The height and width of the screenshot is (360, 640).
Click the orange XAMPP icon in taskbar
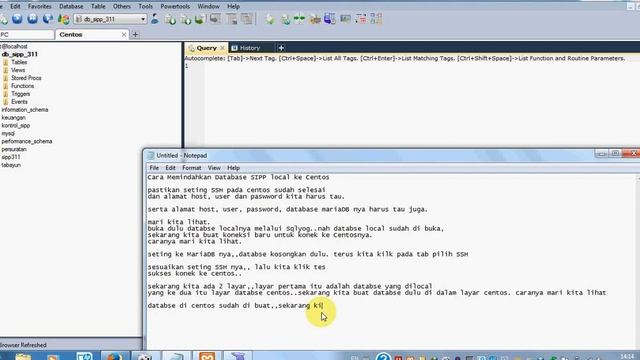pos(207,356)
